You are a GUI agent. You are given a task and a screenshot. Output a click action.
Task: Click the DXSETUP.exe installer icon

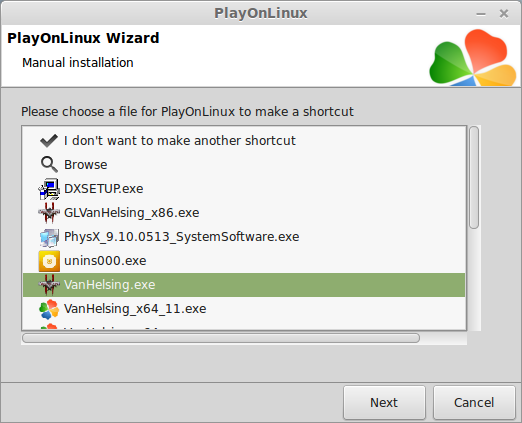[x=49, y=189]
